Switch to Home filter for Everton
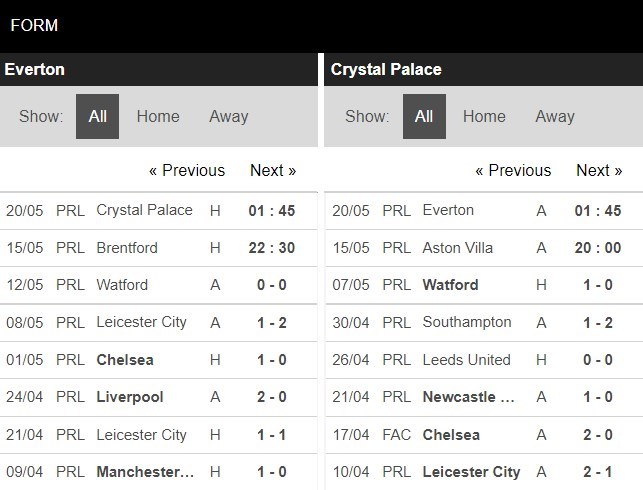This screenshot has height=490, width=643. 158,116
